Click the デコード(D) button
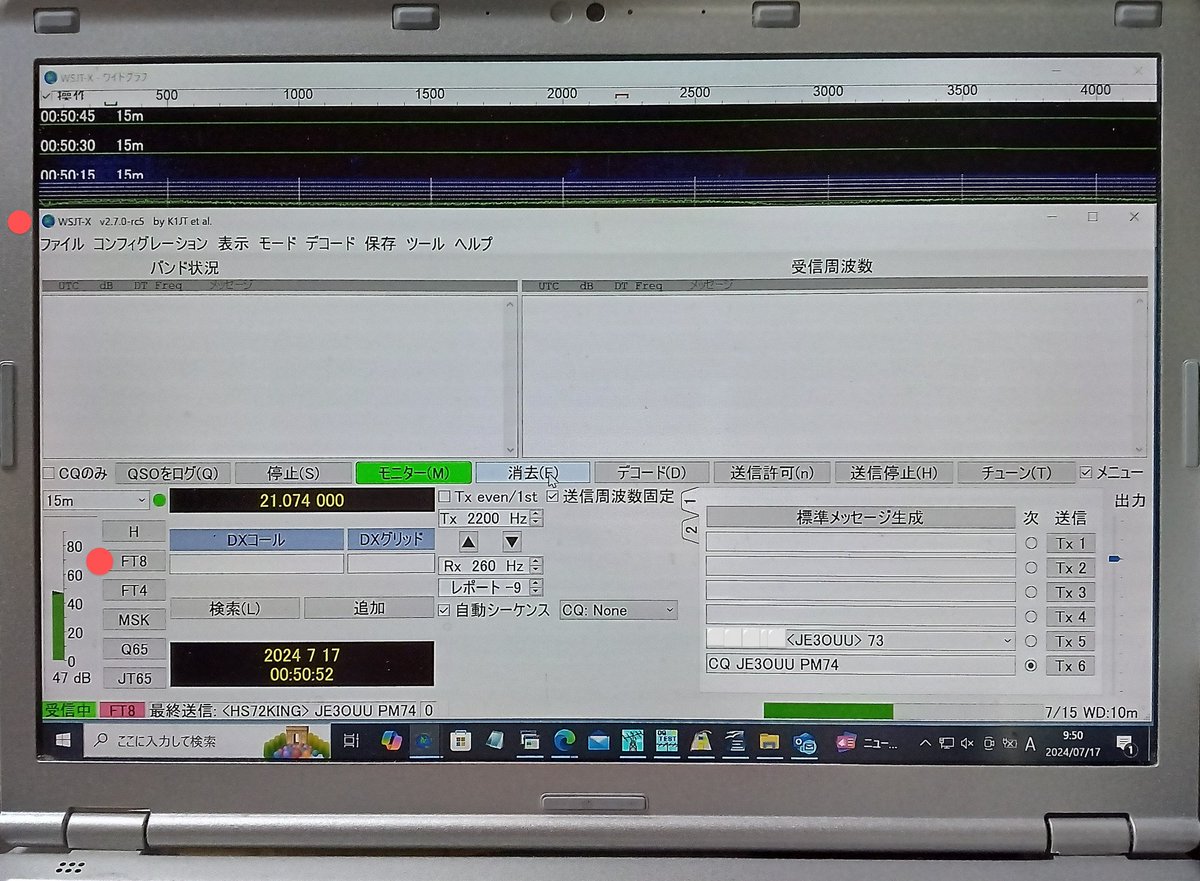The image size is (1200, 881). click(651, 472)
